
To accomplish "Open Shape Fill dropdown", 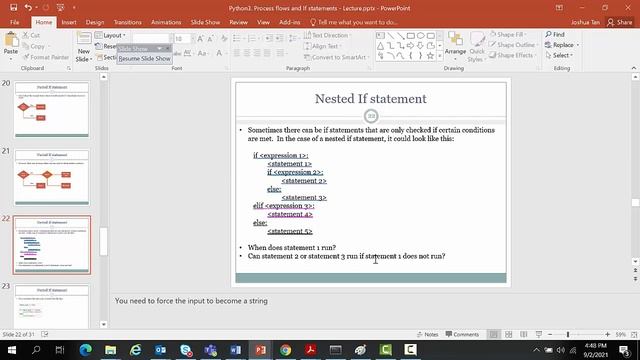I will 508,34.
